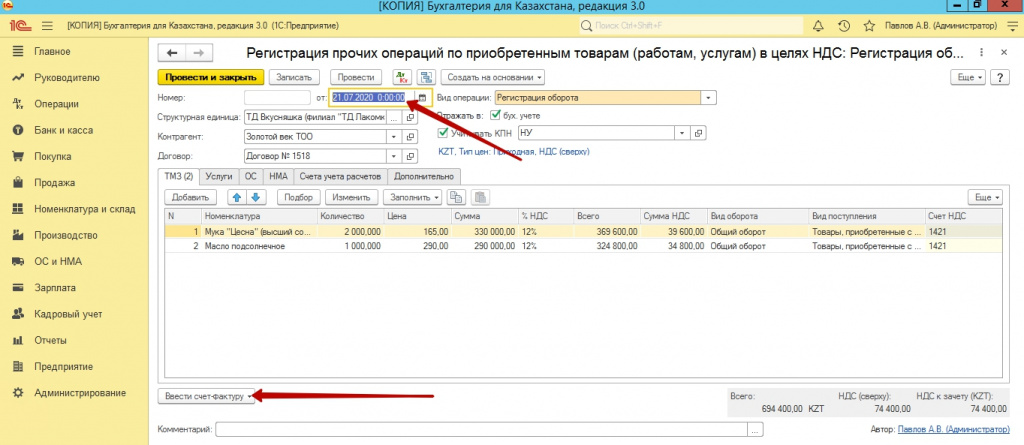Image resolution: width=1024 pixels, height=445 pixels.
Task: Select row Мука "Цесна" nomenclature cell
Action: 259,231
